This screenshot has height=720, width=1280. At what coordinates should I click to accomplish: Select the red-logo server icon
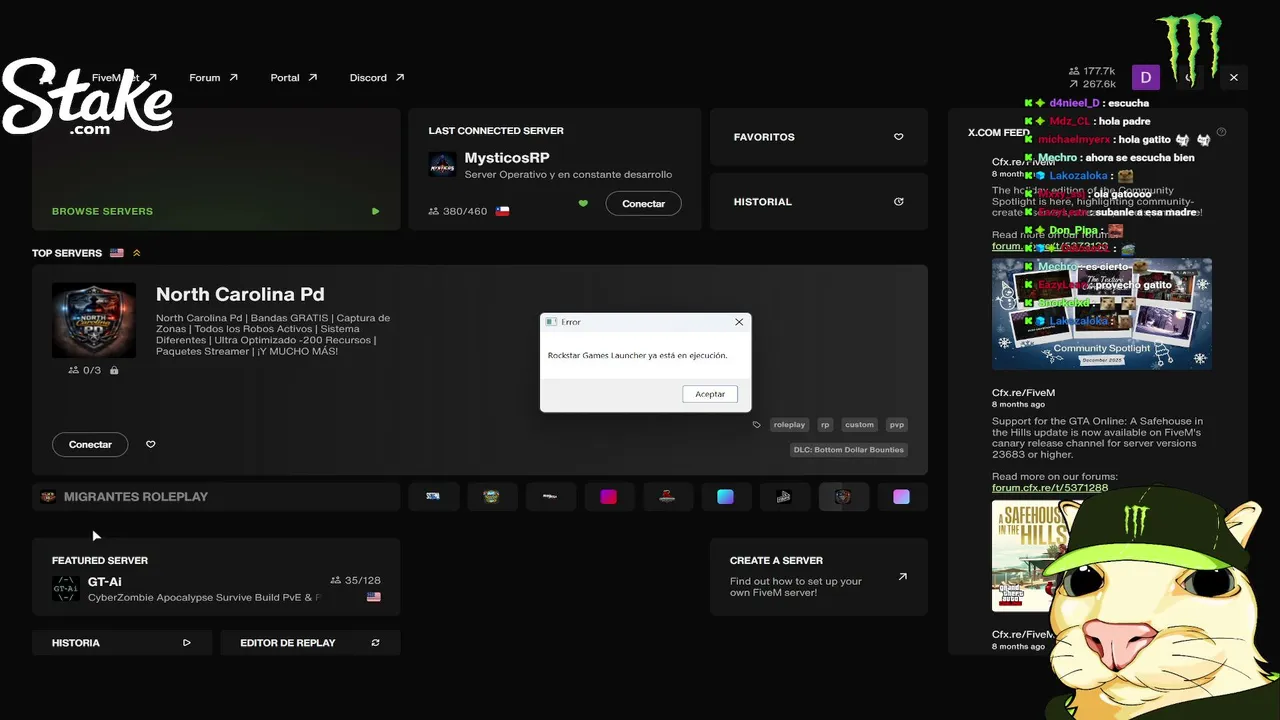tap(667, 497)
